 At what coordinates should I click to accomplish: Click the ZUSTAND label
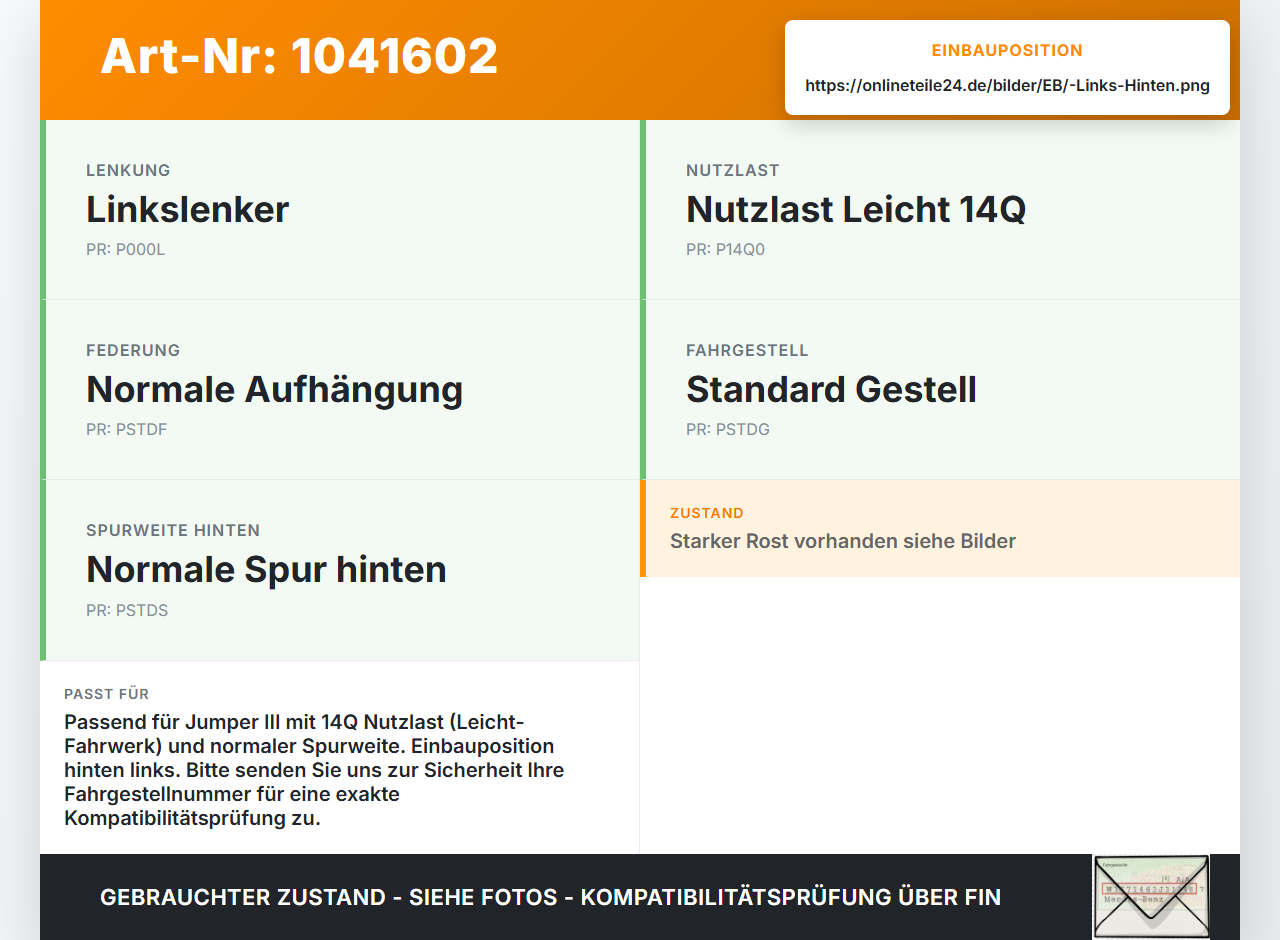pos(707,513)
